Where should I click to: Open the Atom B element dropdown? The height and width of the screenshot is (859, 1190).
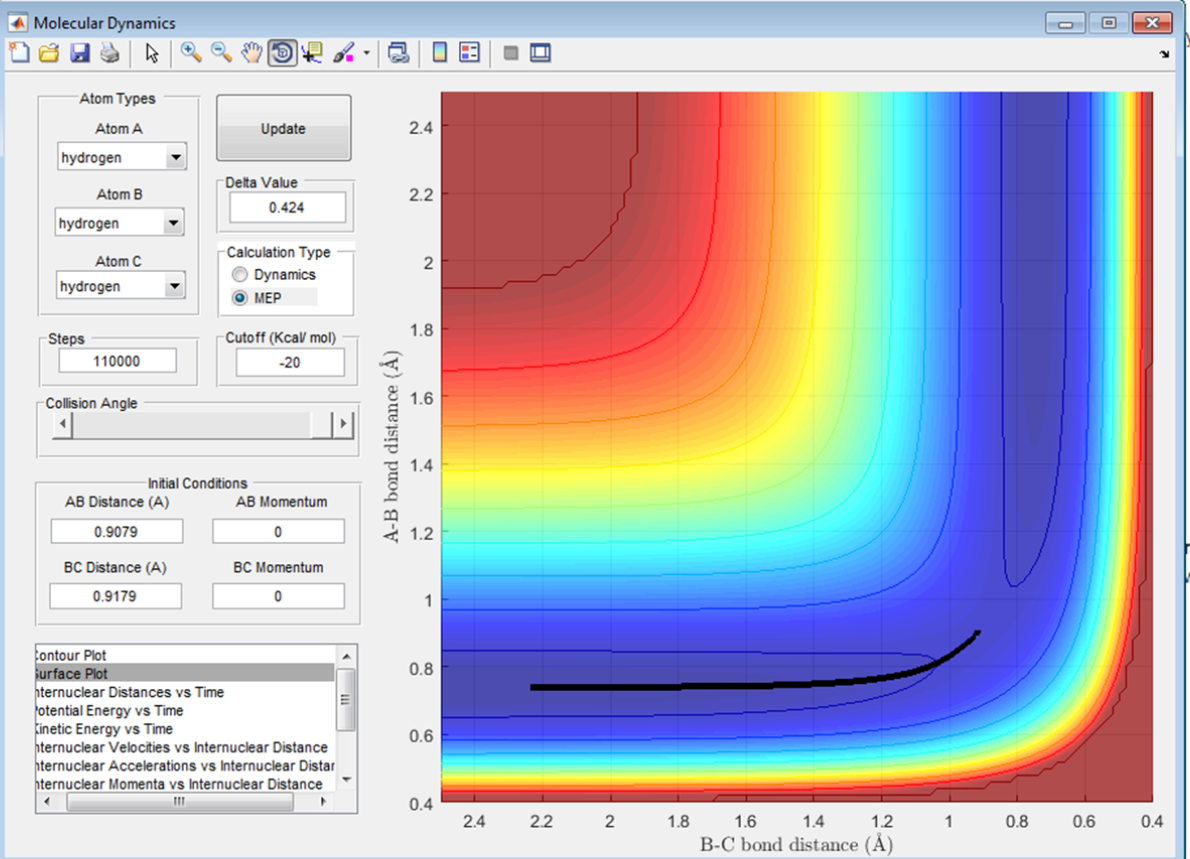(175, 223)
